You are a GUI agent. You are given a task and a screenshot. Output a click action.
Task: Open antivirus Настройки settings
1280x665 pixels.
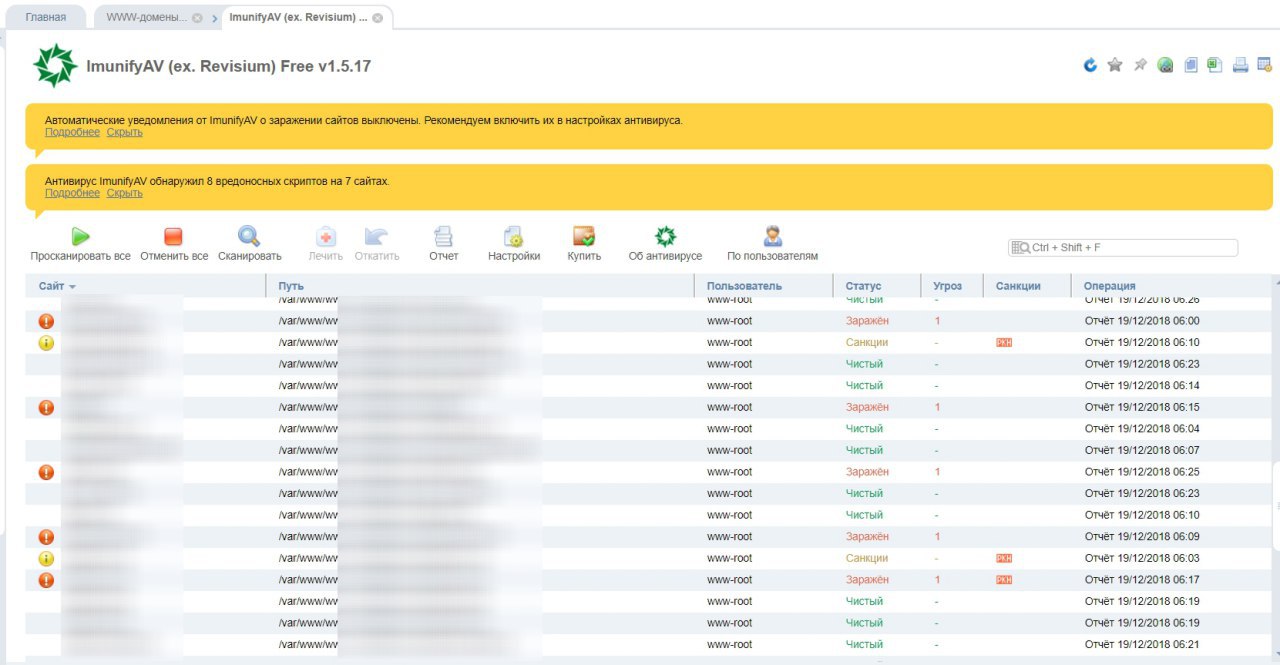(x=514, y=237)
